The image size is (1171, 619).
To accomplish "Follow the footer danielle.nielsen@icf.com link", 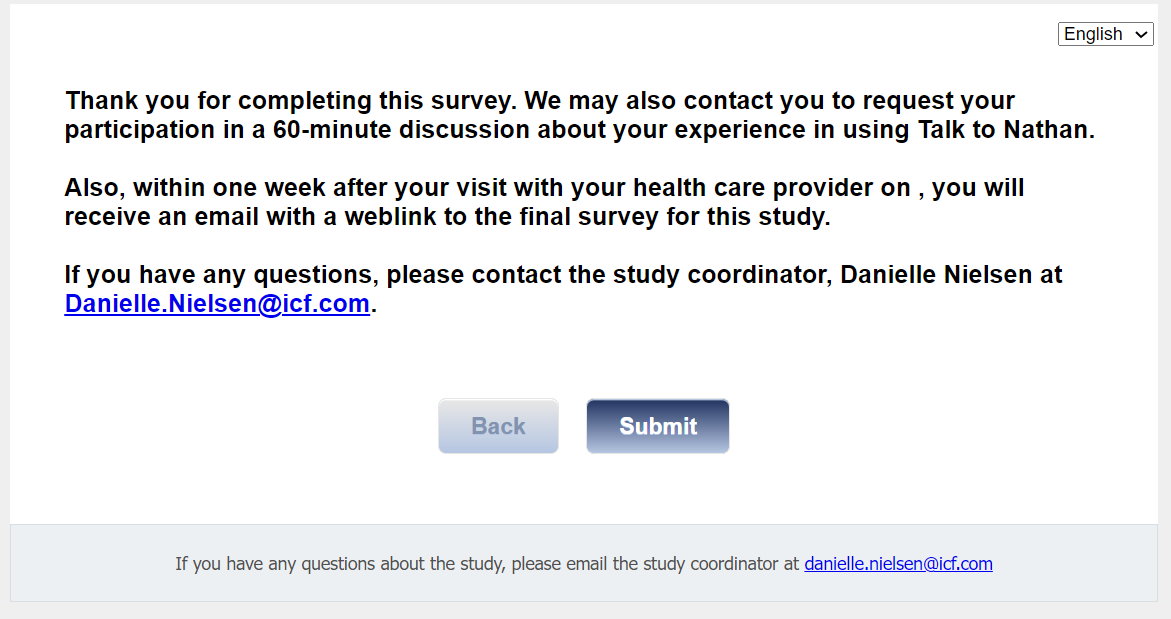I will (x=898, y=564).
